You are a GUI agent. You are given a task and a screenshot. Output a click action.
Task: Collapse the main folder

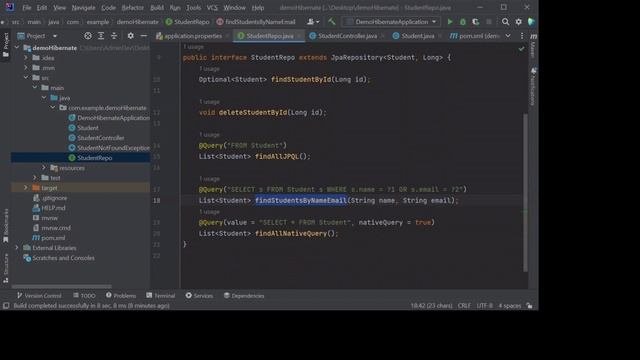tap(35, 88)
